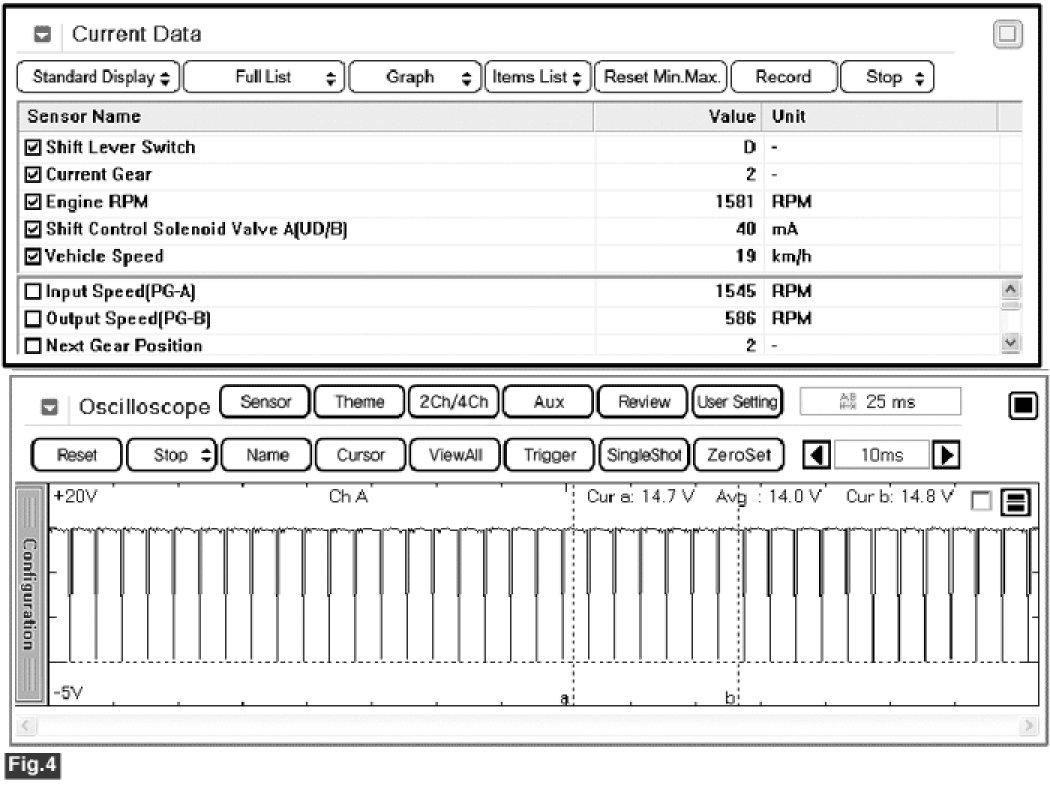
Task: Open the vertical Configuration side tab
Action: (30, 595)
